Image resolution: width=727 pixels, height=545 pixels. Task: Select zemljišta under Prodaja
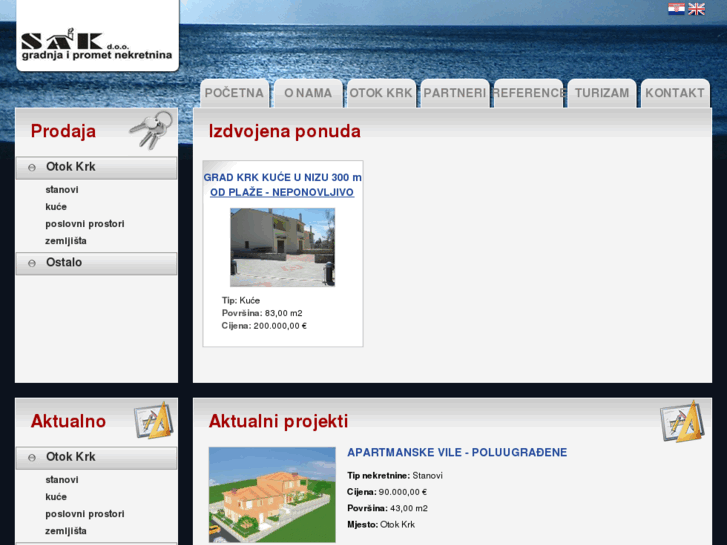[66, 241]
